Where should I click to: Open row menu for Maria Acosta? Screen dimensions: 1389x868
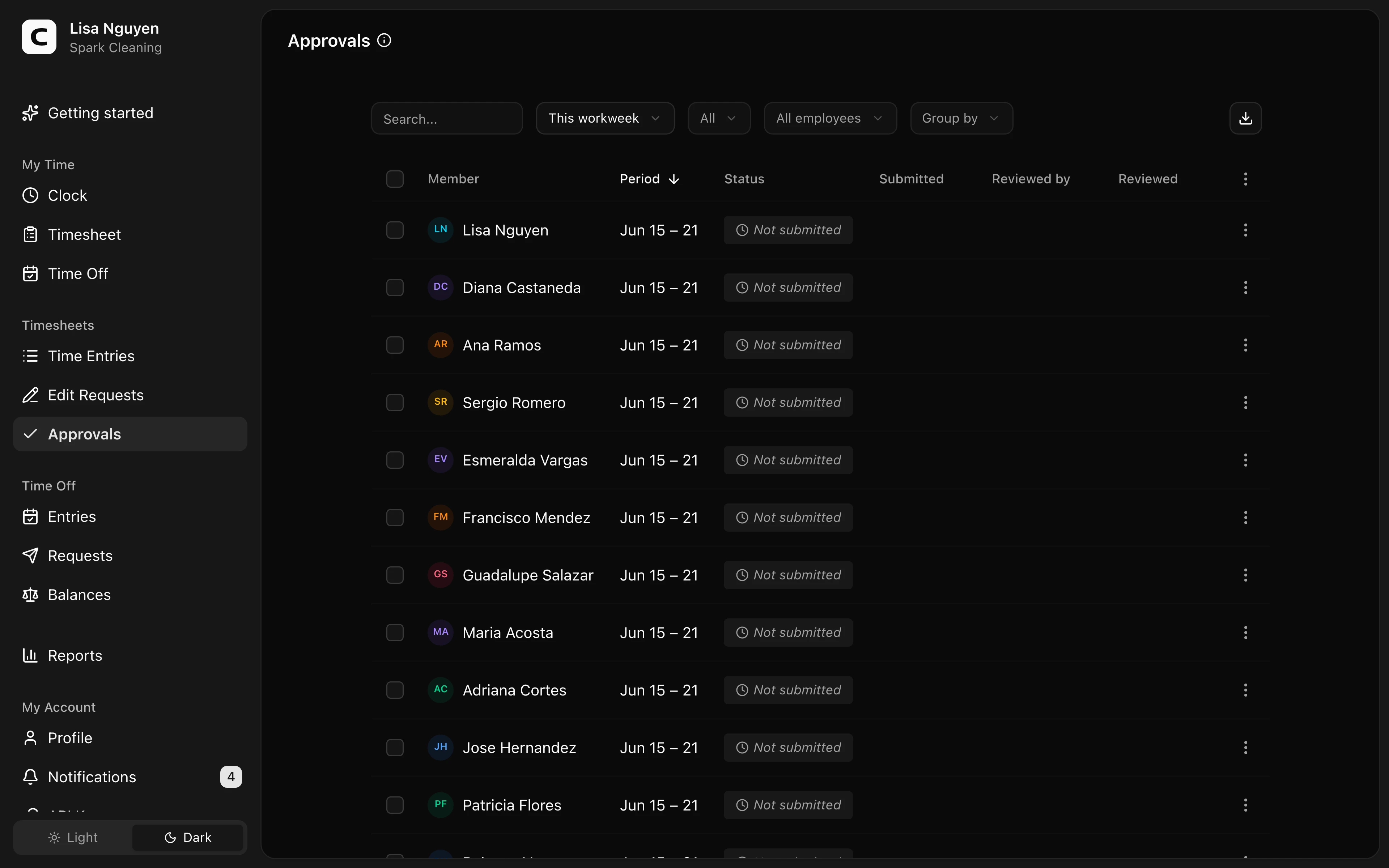[1245, 633]
